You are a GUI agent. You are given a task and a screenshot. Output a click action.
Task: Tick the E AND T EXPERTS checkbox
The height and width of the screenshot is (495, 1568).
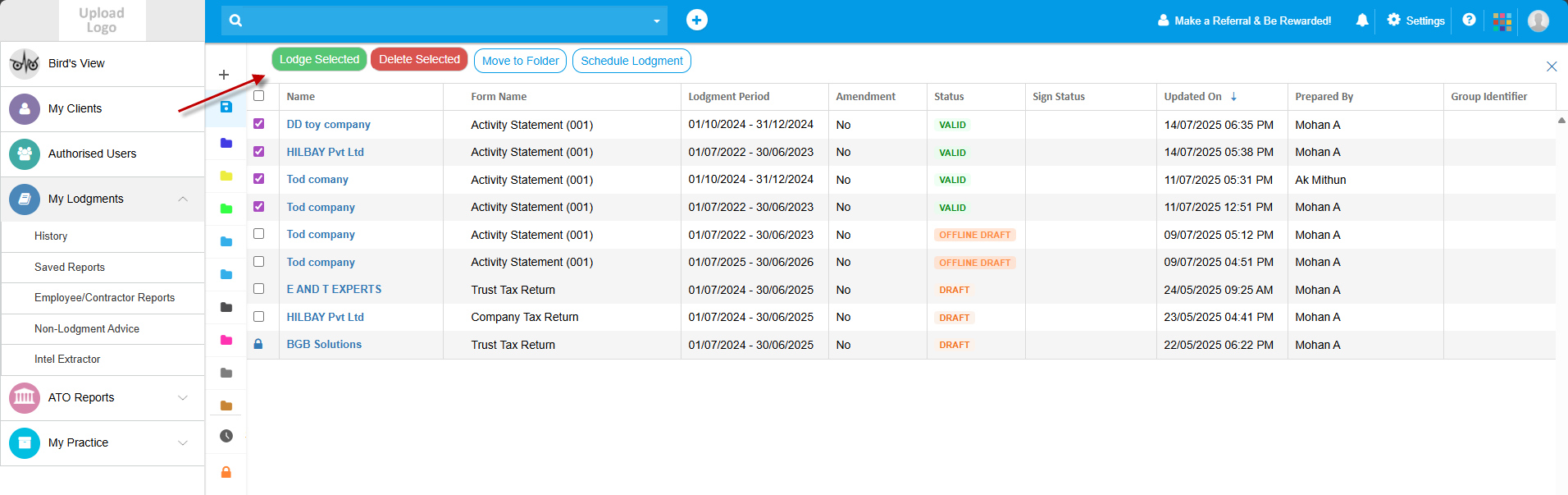[259, 289]
